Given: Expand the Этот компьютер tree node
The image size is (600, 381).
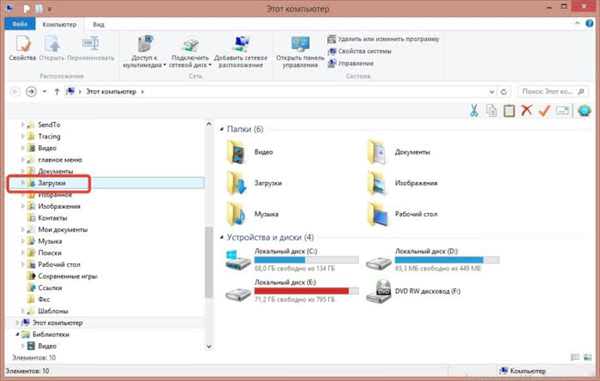Looking at the screenshot, I should pos(17,322).
